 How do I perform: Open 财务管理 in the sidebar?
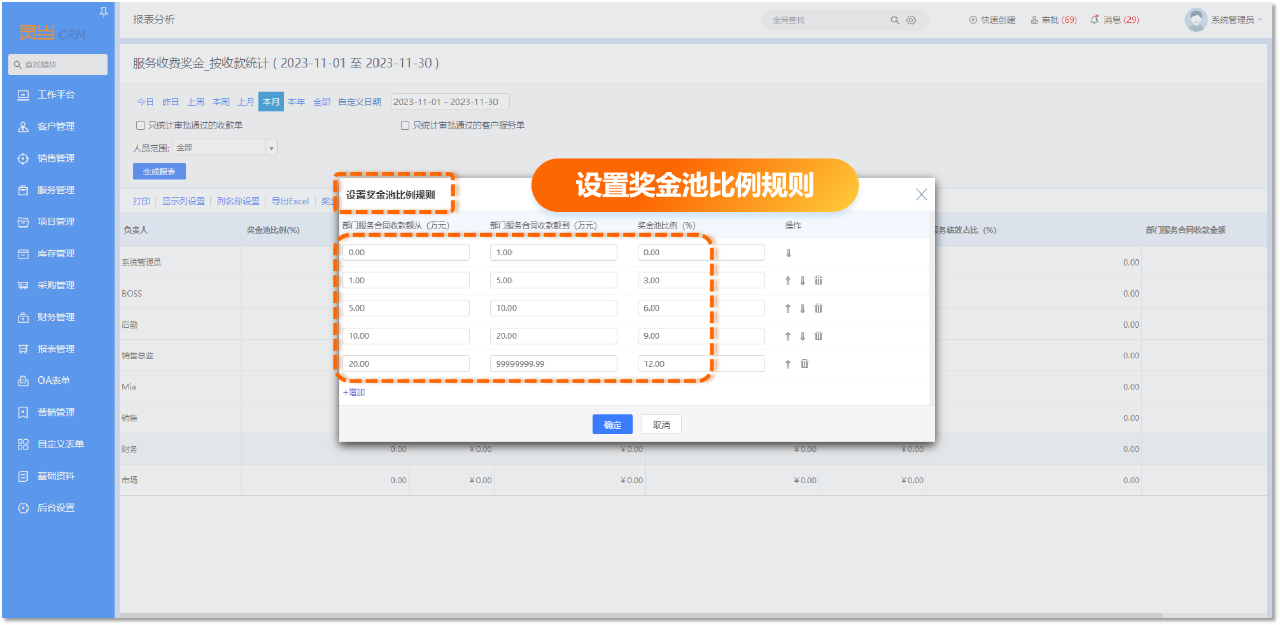pyautogui.click(x=56, y=317)
